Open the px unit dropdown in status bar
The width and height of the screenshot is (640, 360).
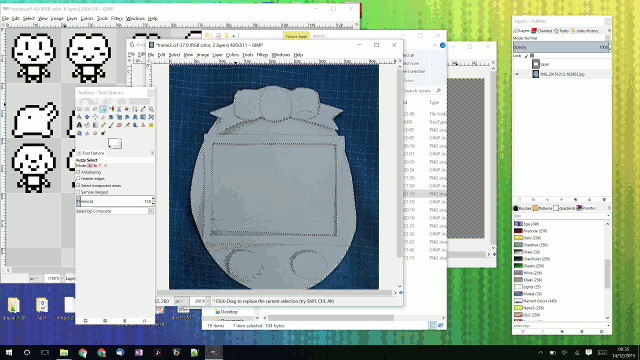181,301
